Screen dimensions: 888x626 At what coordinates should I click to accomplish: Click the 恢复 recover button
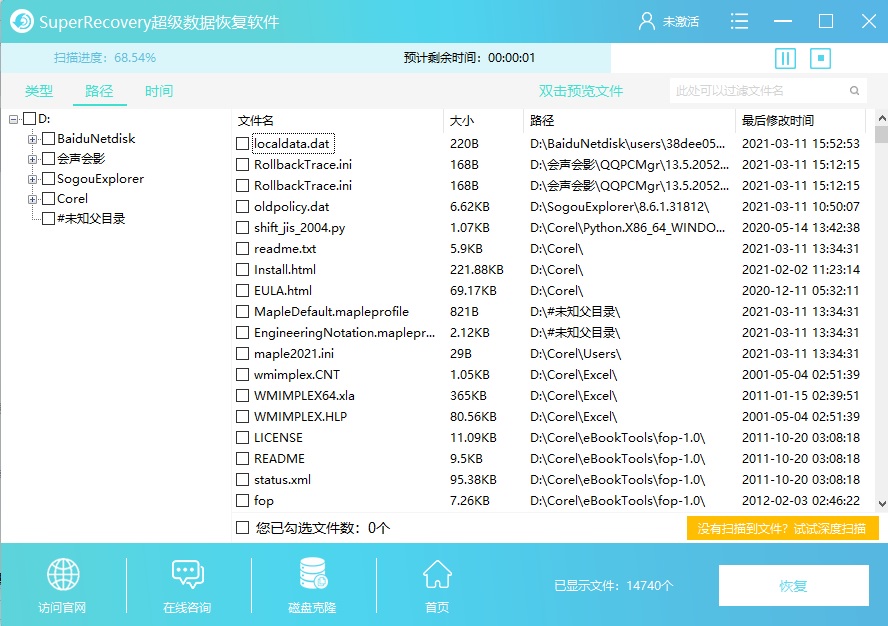pyautogui.click(x=793, y=586)
